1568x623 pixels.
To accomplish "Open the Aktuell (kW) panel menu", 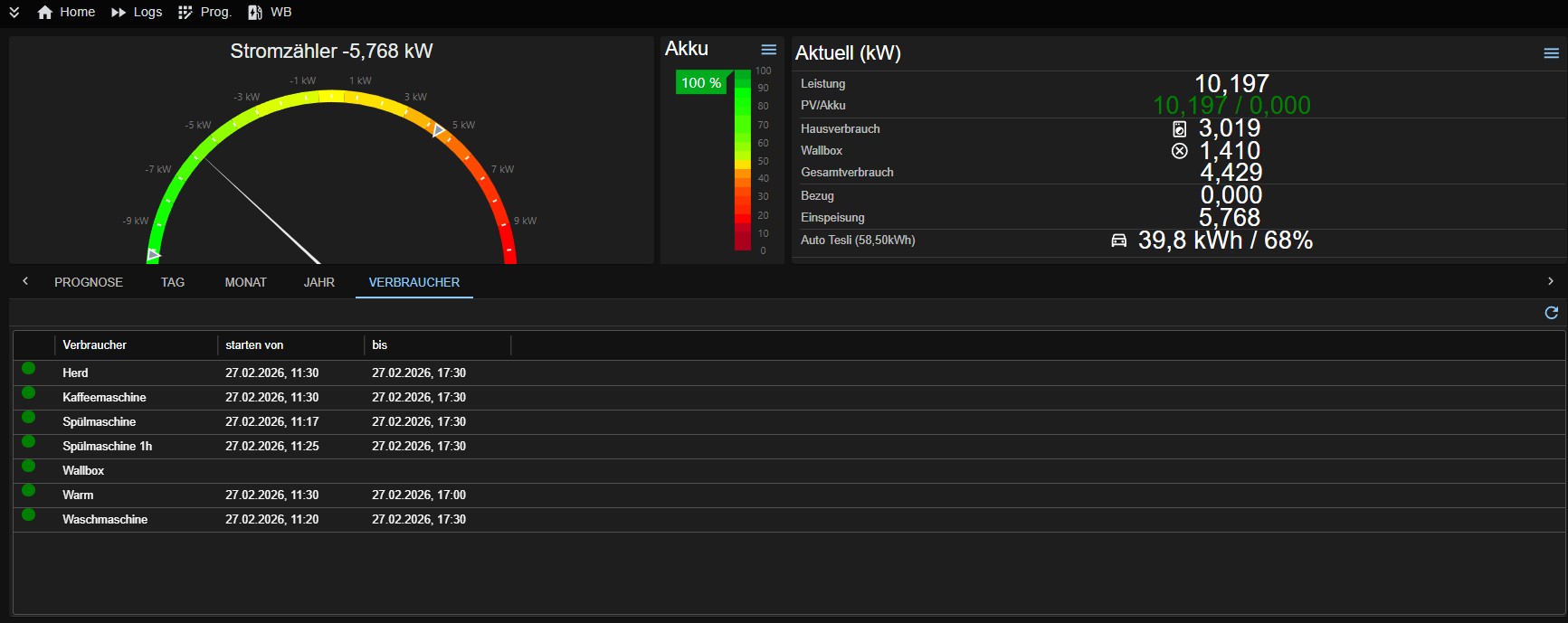I will [1551, 53].
